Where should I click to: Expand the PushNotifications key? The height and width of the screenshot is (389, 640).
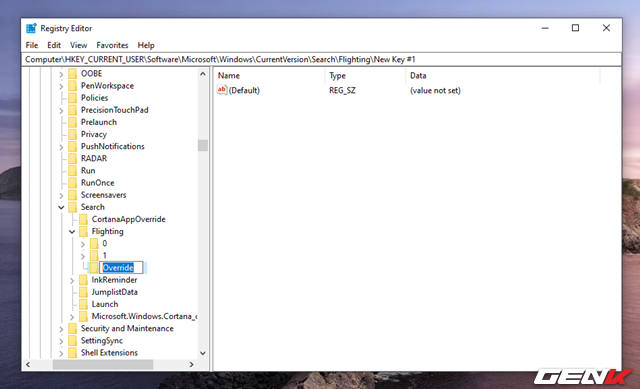point(61,147)
